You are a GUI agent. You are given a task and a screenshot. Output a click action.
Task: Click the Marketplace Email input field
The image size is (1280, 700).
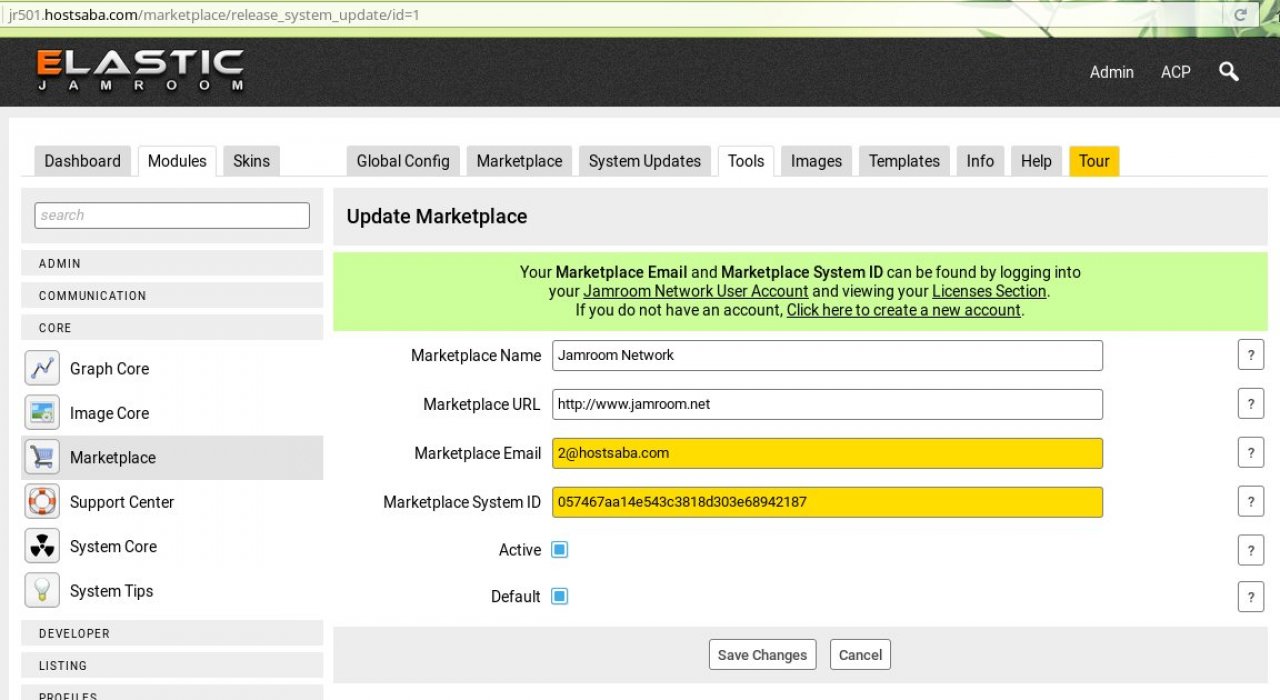826,453
